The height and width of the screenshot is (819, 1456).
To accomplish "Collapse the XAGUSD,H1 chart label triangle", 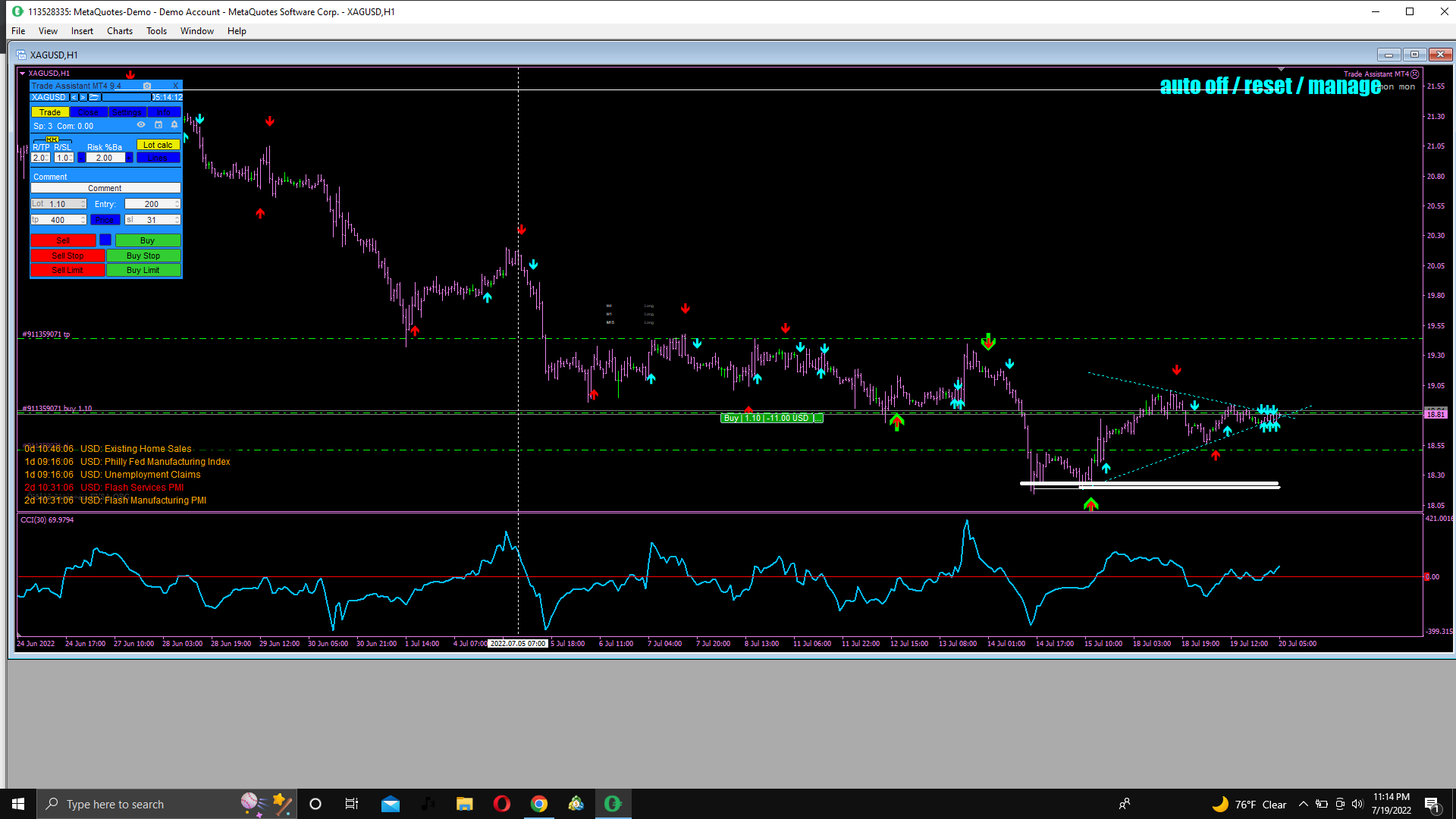I will [x=23, y=74].
